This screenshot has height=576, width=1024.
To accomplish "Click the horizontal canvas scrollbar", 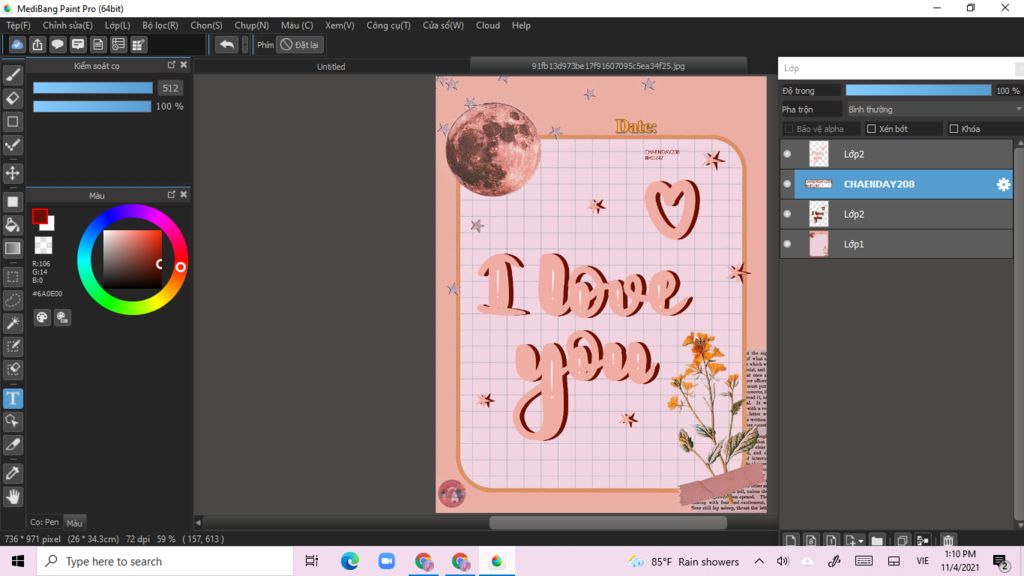I will click(x=608, y=522).
